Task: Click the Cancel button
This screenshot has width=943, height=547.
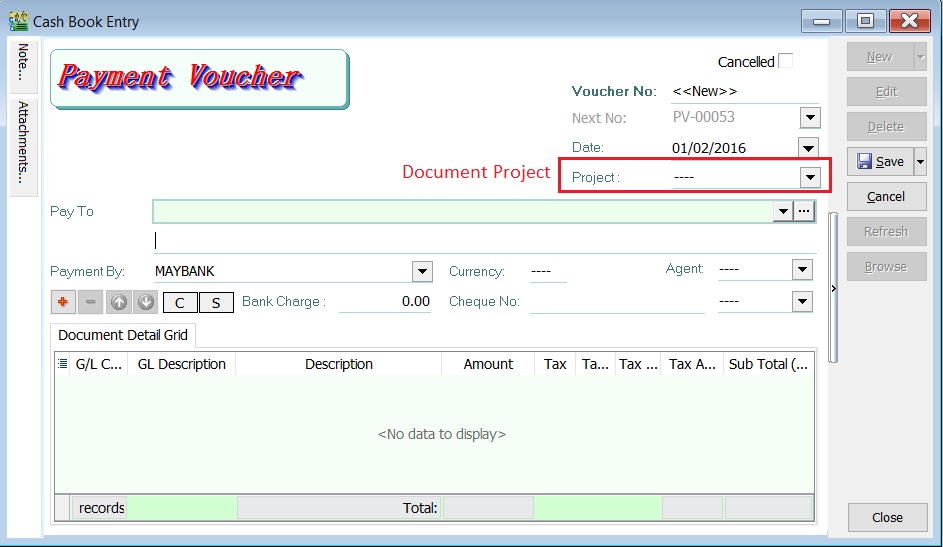Action: pos(886,196)
